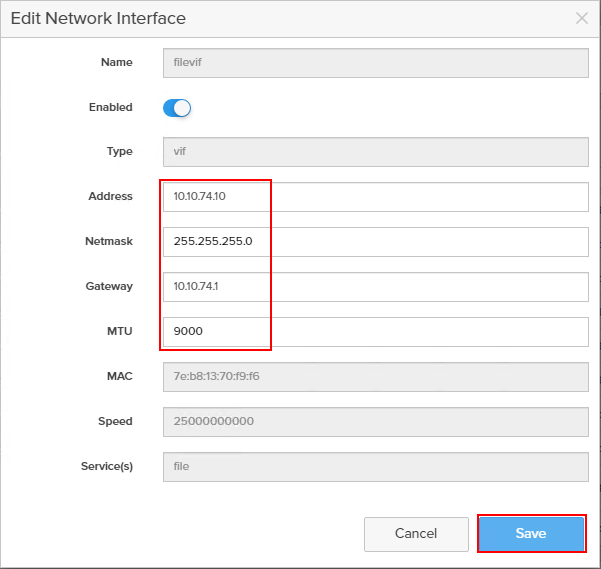Viewport: 601px width, 569px height.
Task: Close the Edit Network Interface dialog
Action: (582, 18)
